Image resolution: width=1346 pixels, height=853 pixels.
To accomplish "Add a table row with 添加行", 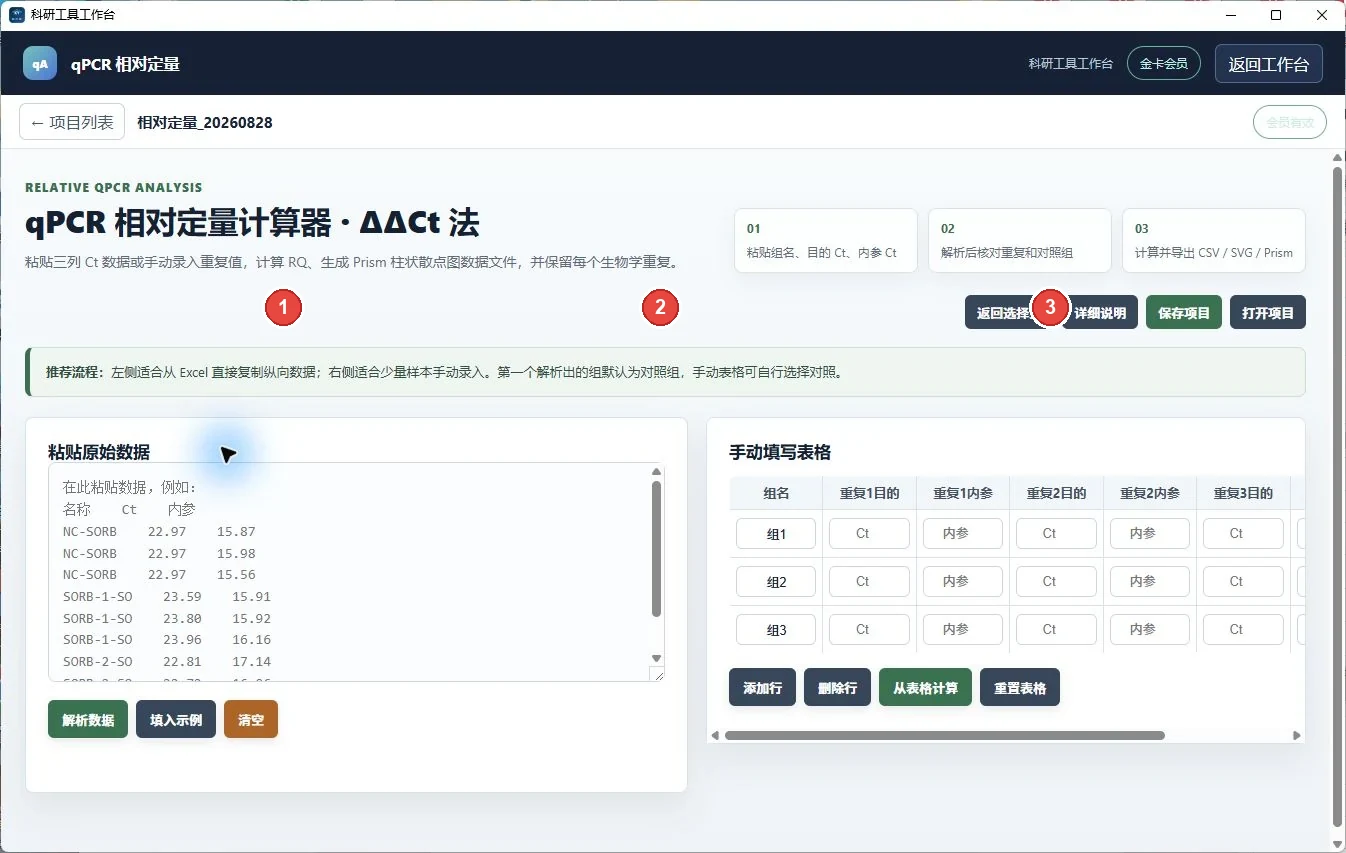I will [x=763, y=687].
